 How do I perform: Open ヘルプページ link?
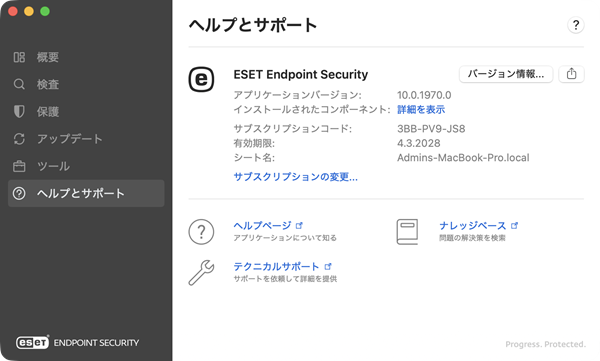click(262, 225)
